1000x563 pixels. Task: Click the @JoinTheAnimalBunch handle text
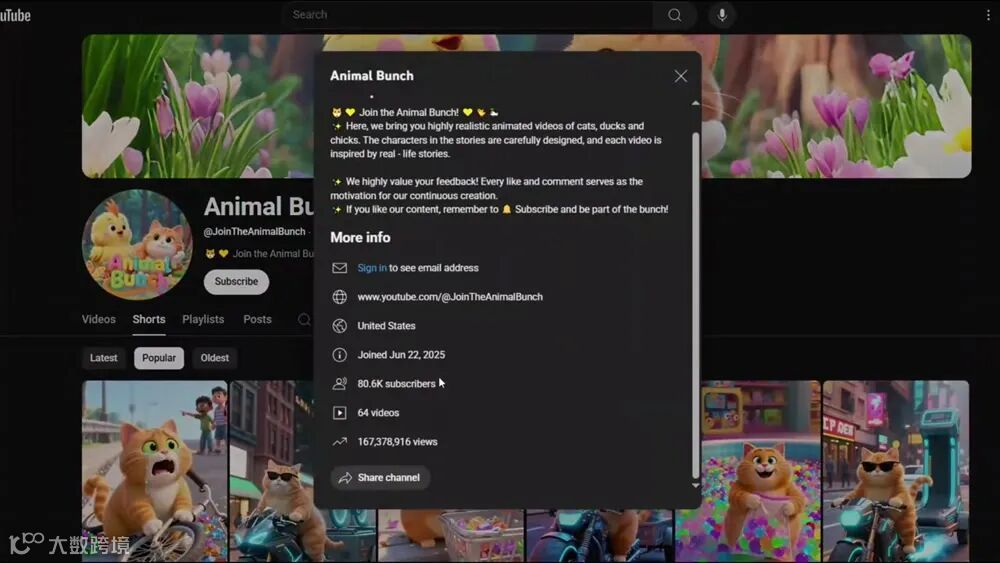point(254,231)
